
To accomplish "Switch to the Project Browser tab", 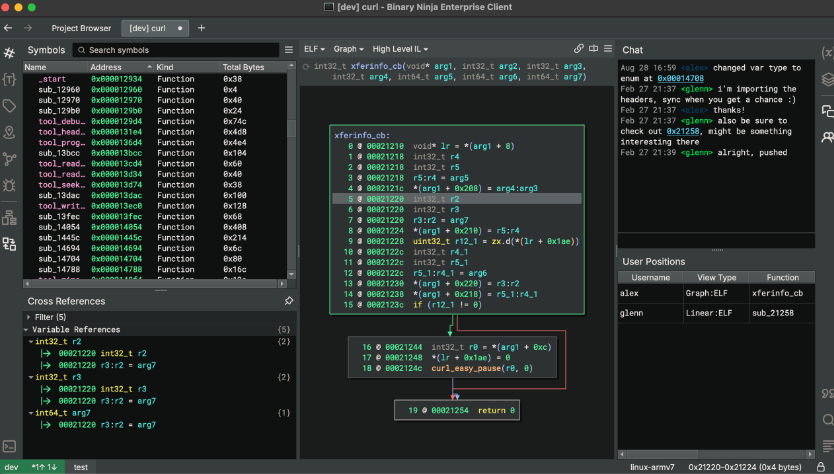I will 82,28.
